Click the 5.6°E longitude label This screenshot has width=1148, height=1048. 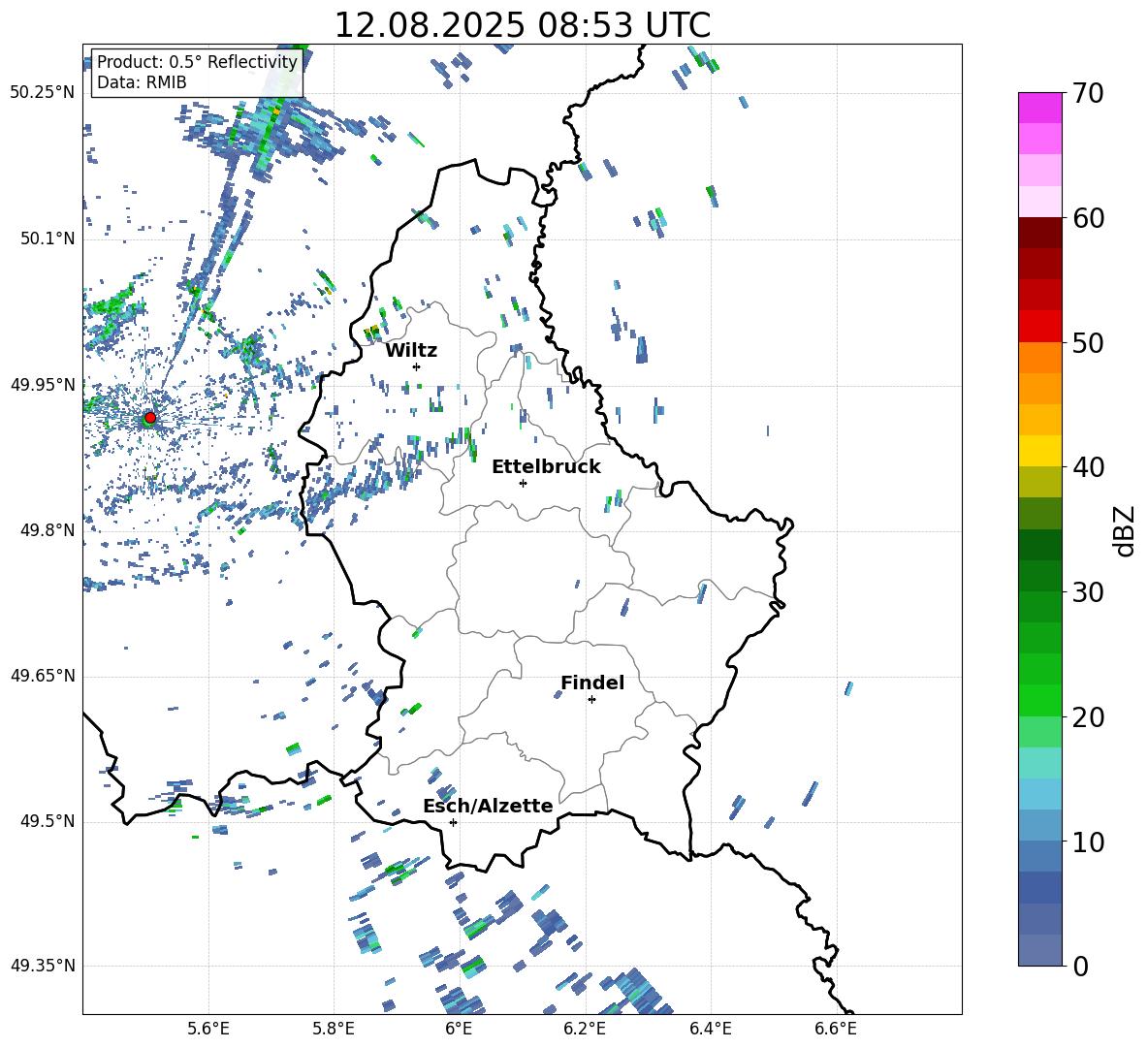coord(208,1030)
